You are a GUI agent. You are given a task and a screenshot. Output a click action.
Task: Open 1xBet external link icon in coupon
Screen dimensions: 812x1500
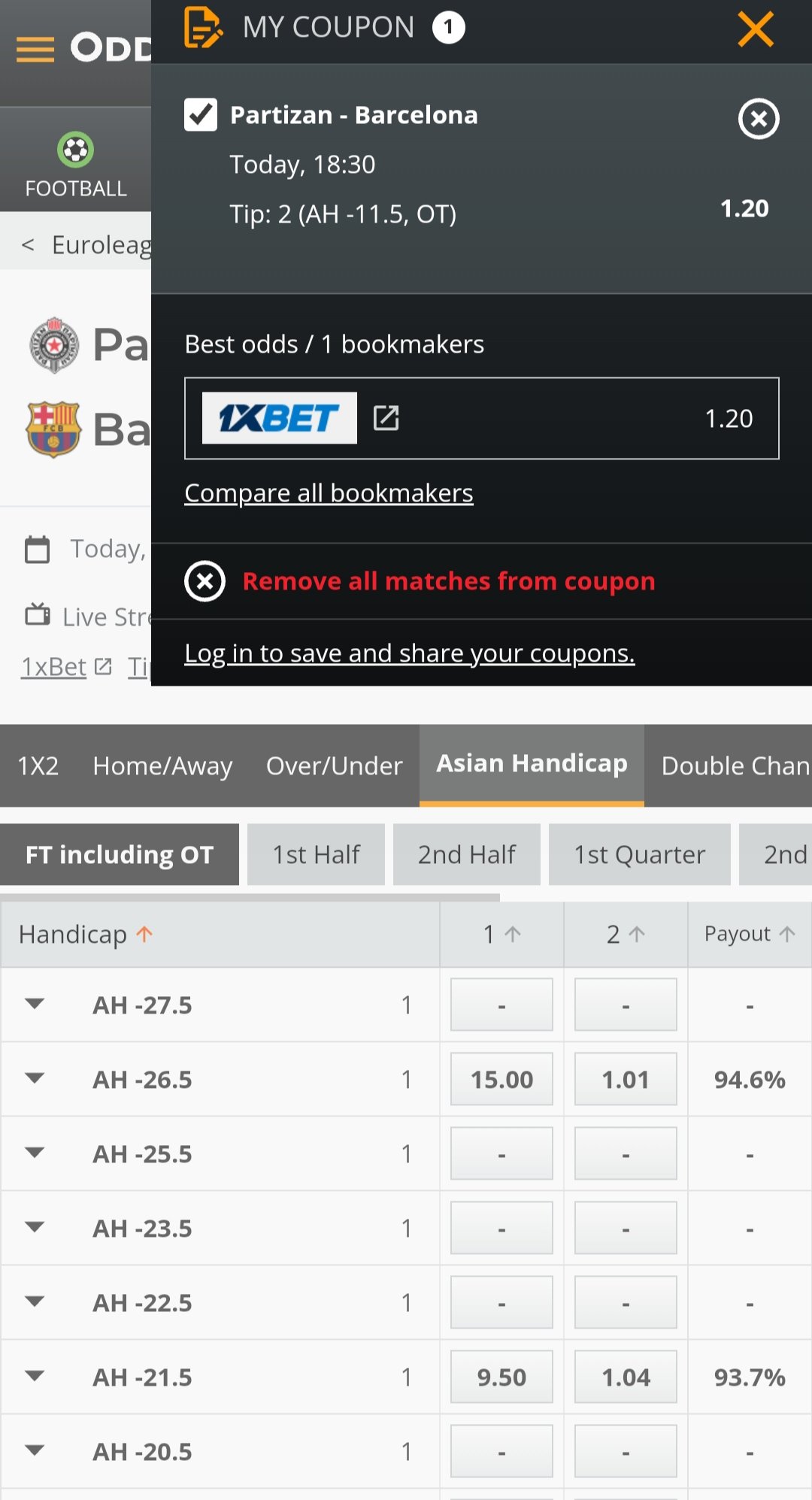386,418
